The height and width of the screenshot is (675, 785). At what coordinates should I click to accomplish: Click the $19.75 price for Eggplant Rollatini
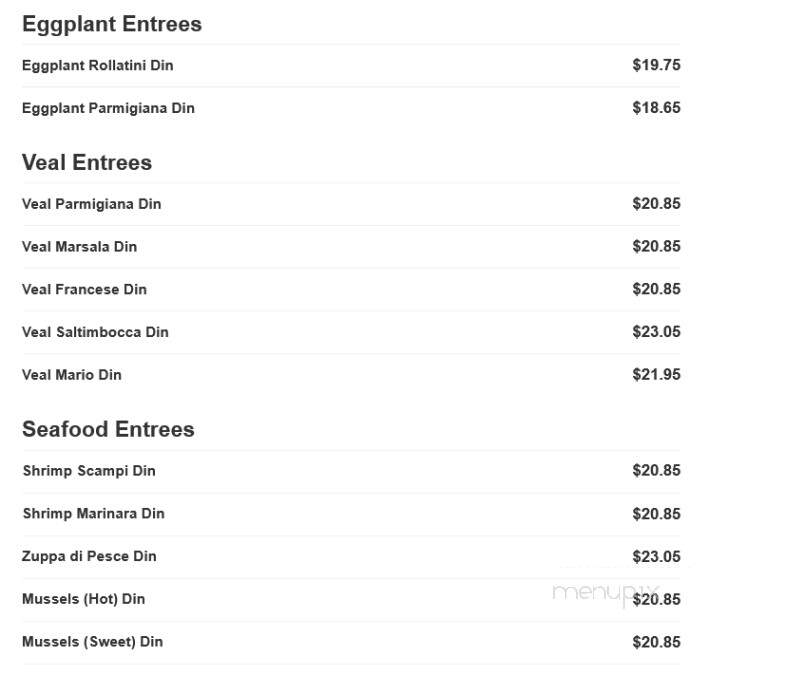click(x=656, y=65)
